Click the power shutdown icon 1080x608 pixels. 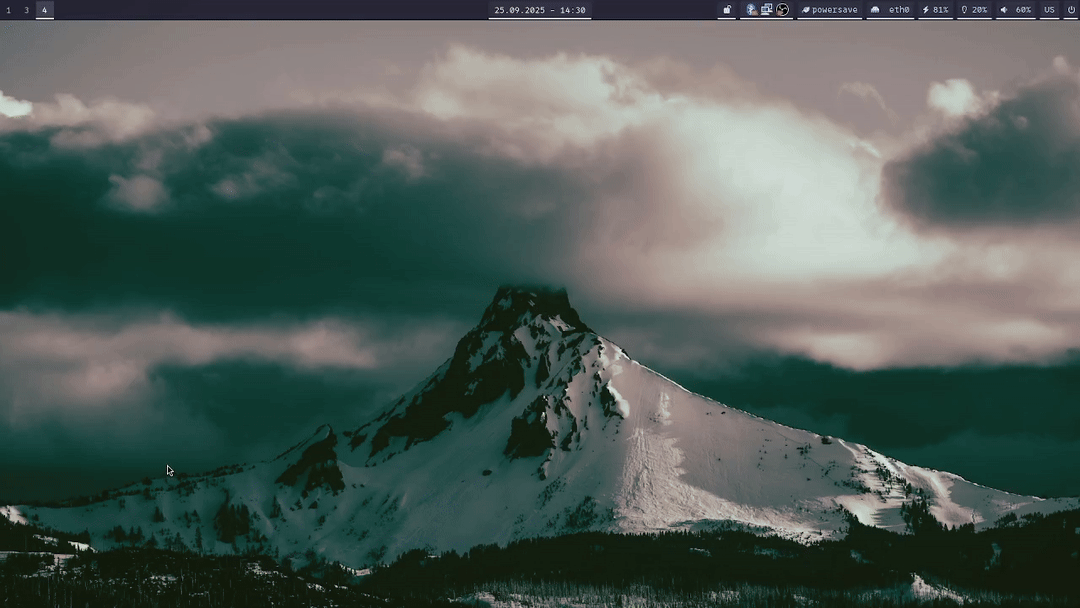click(1071, 10)
